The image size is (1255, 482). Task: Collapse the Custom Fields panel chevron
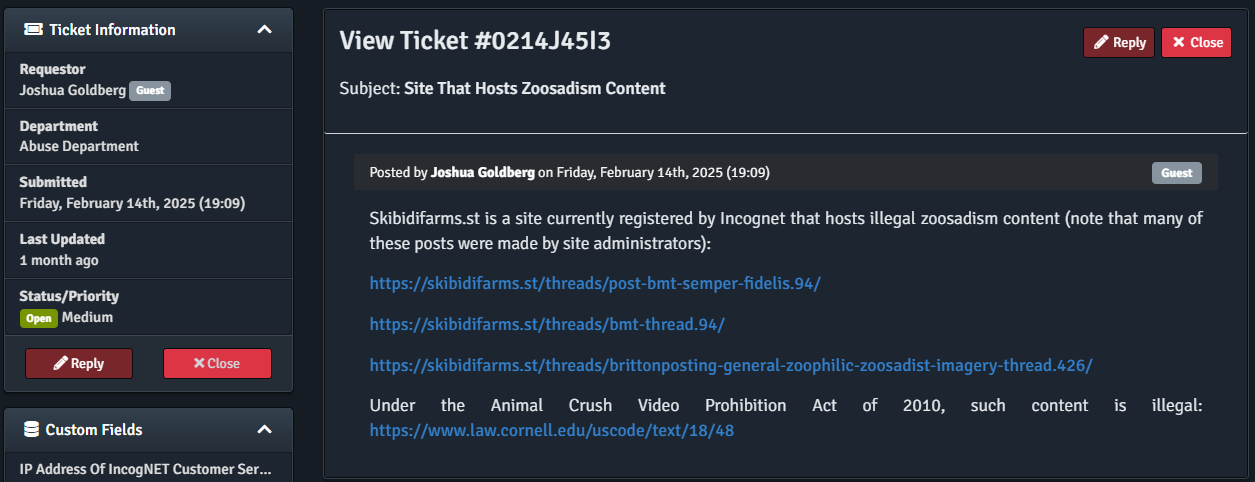point(264,430)
